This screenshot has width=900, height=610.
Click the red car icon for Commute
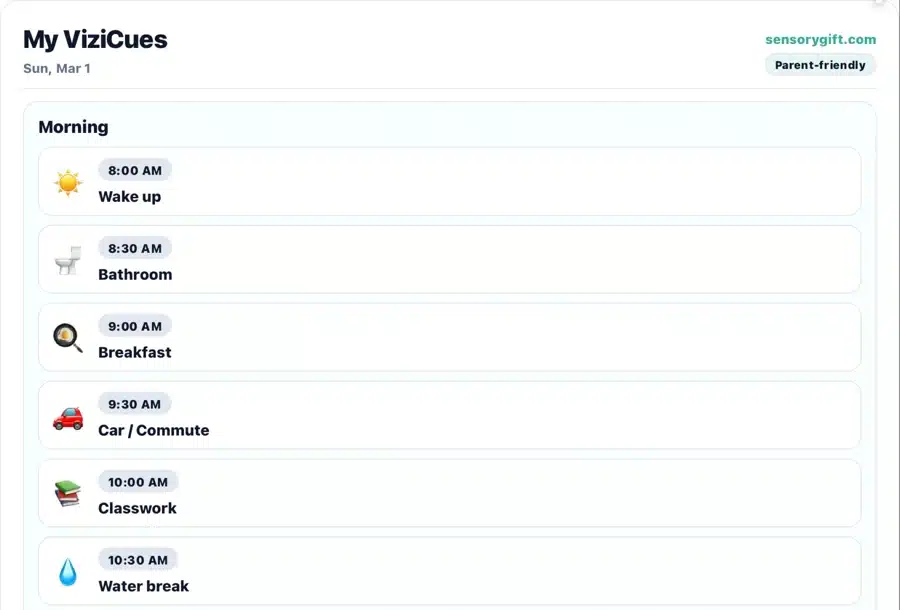click(x=66, y=417)
